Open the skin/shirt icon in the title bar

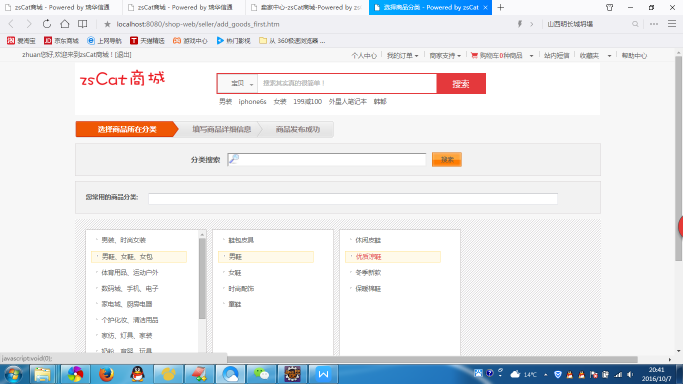609,7
